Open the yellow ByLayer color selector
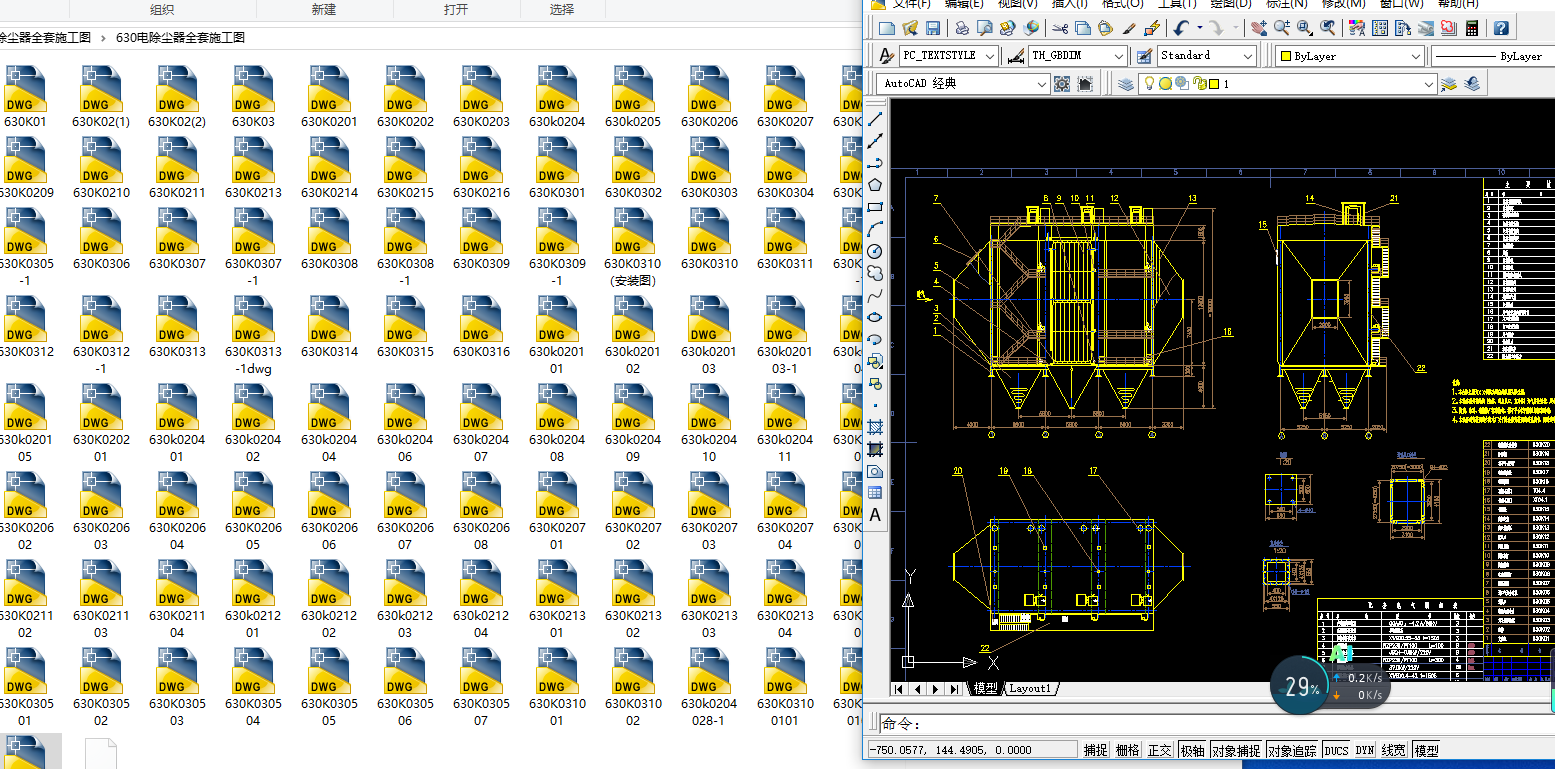Screen dimensions: 1555x769 click(1350, 56)
